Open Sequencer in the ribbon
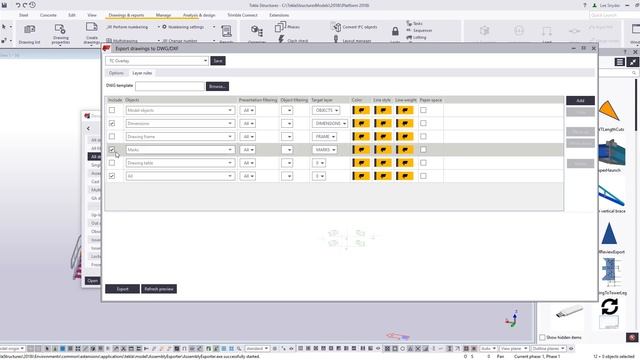 click(419, 31)
